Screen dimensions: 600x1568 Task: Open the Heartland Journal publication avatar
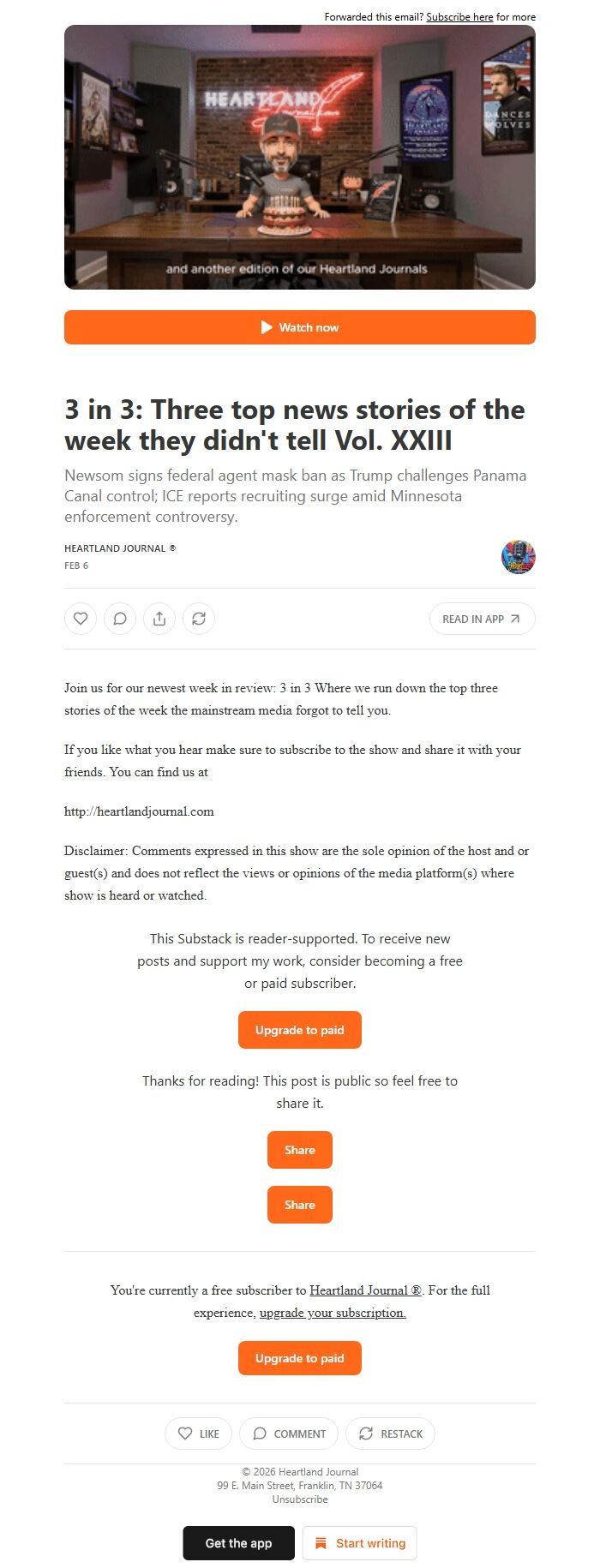[x=518, y=556]
